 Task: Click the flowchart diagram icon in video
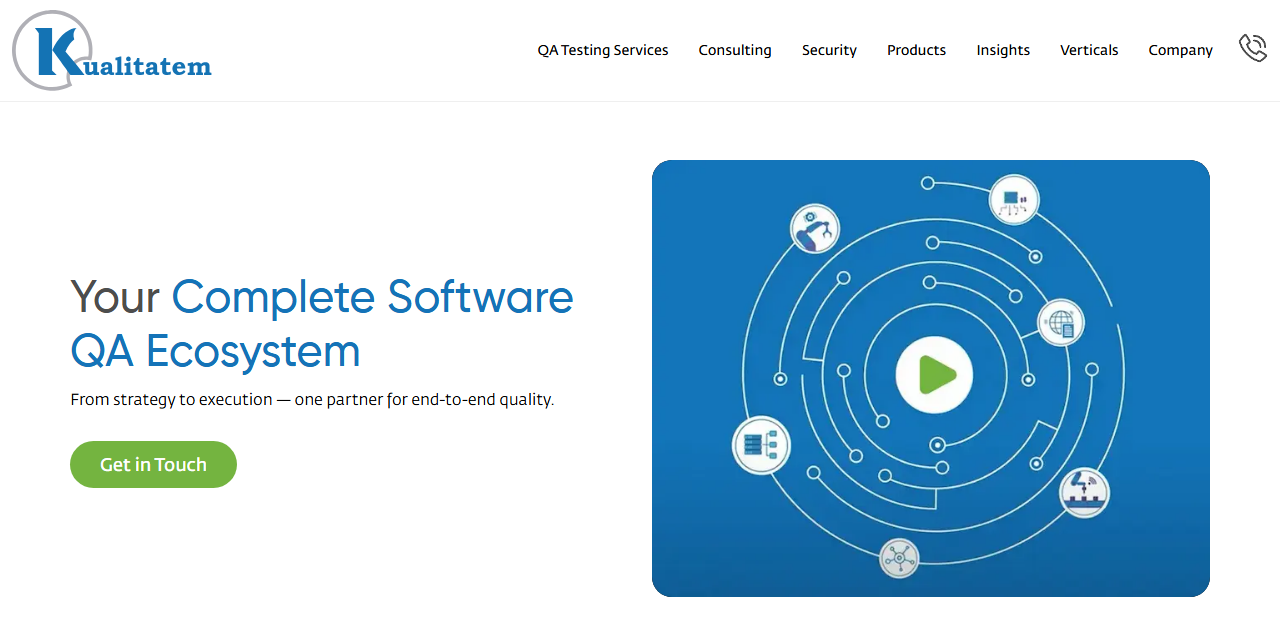point(1014,200)
